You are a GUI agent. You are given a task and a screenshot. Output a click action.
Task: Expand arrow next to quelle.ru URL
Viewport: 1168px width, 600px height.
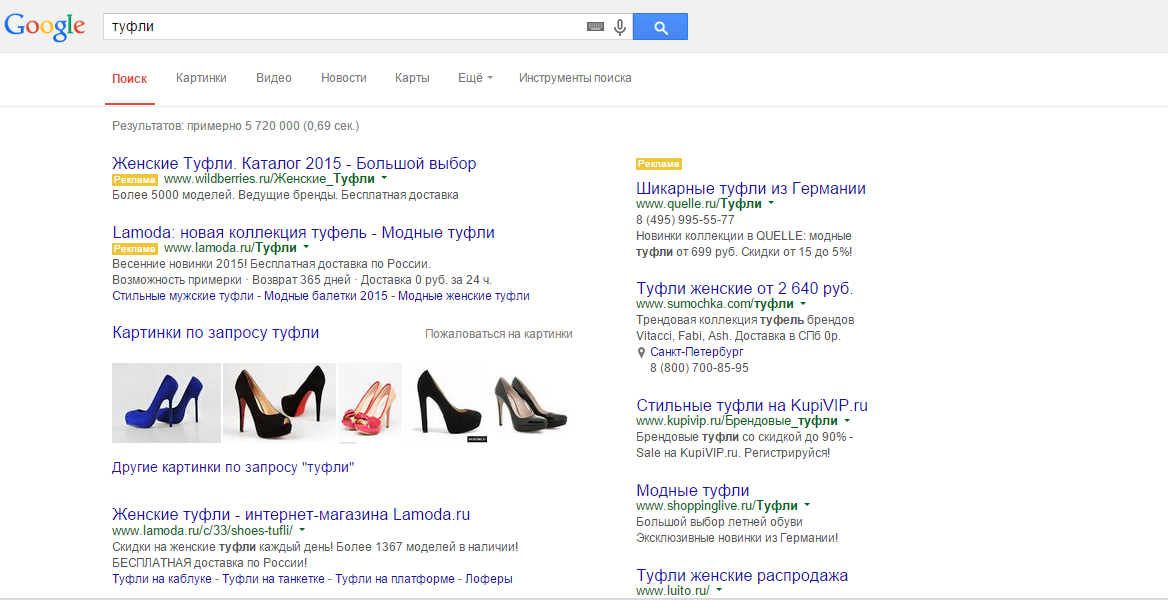(x=771, y=203)
